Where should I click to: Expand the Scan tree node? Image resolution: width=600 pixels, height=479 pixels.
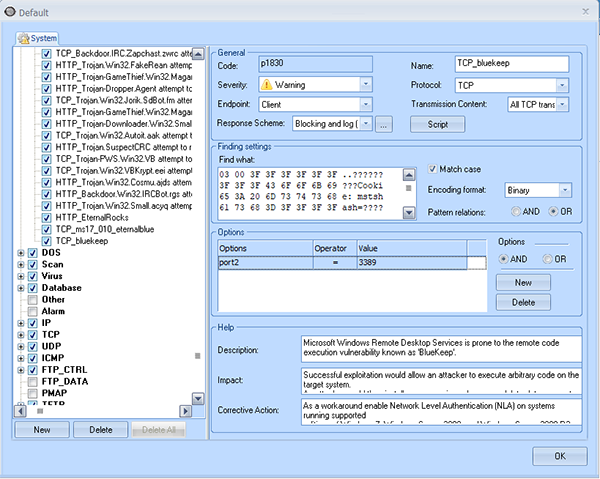click(x=21, y=265)
